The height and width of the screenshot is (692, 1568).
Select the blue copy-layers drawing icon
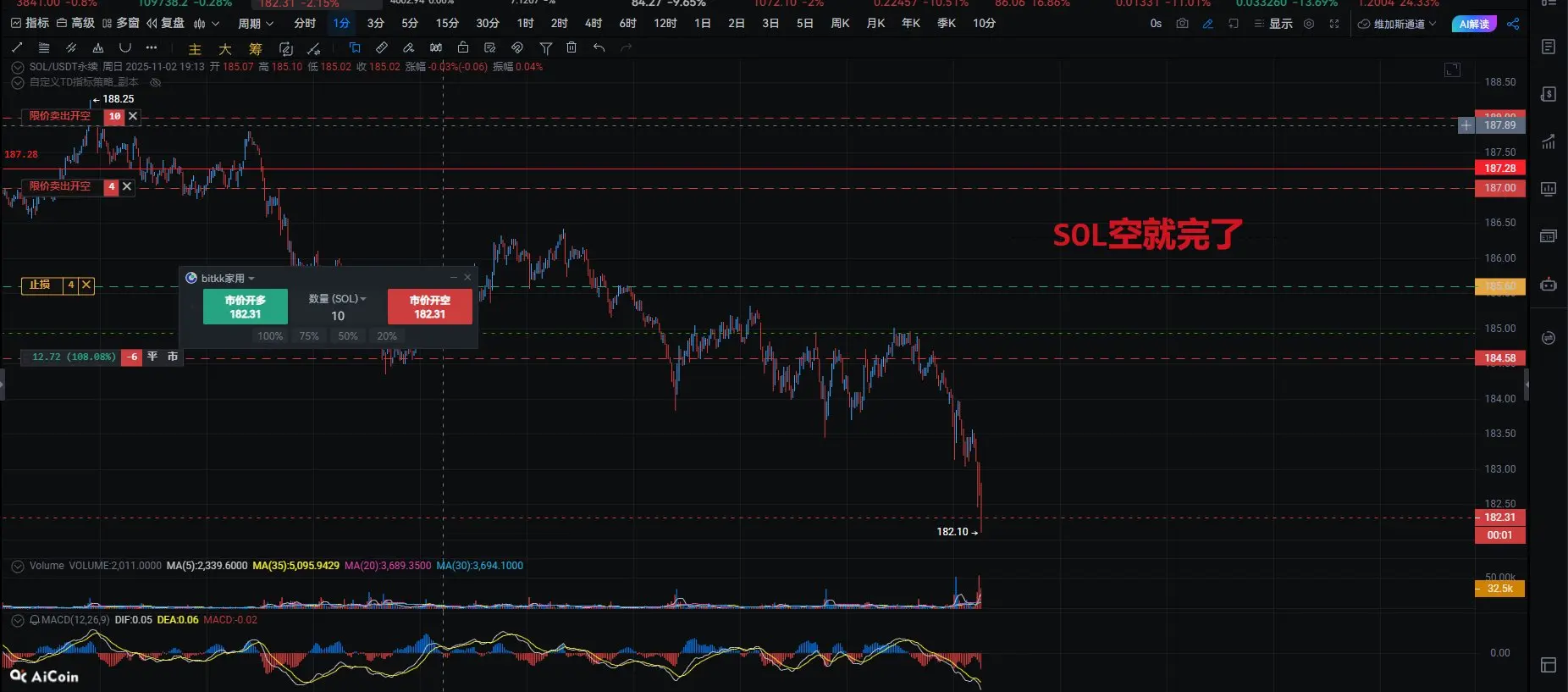point(355,47)
